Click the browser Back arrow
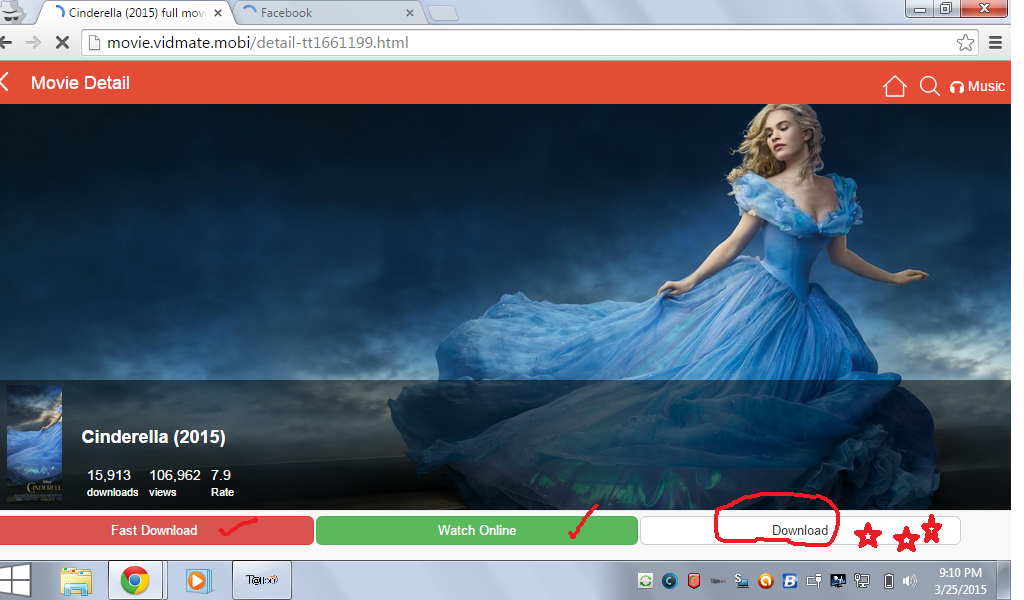 click(x=6, y=42)
